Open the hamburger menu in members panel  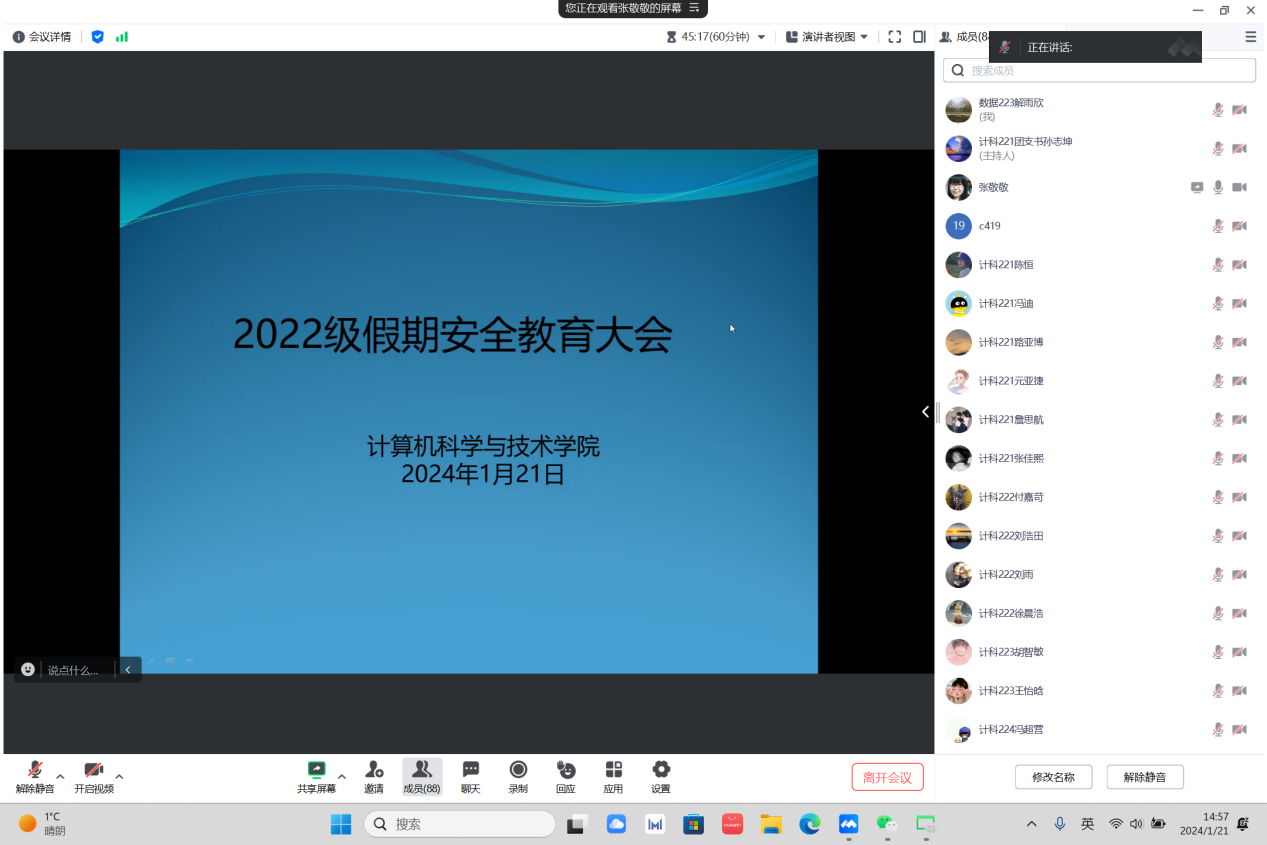1250,37
